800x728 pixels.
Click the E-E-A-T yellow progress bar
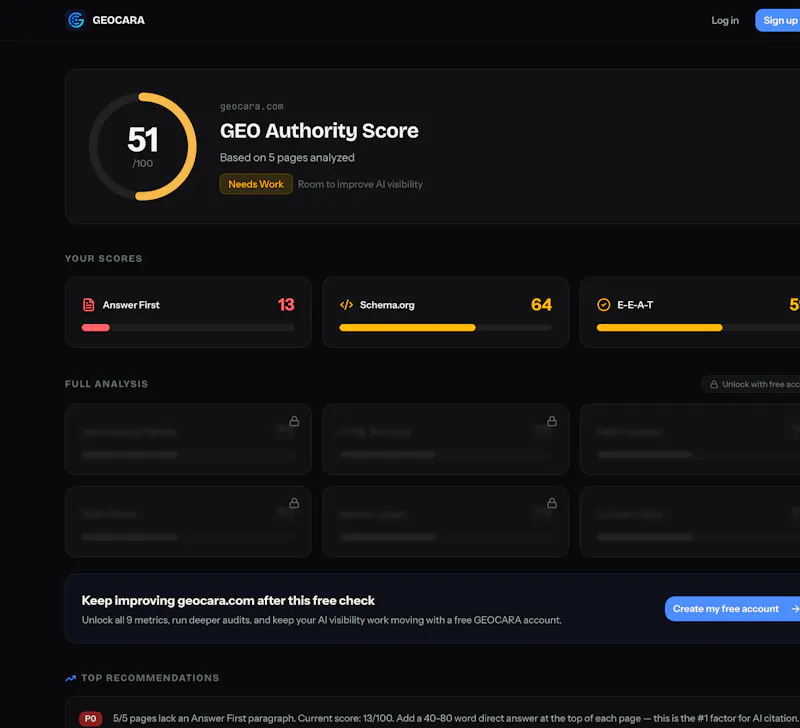(659, 328)
